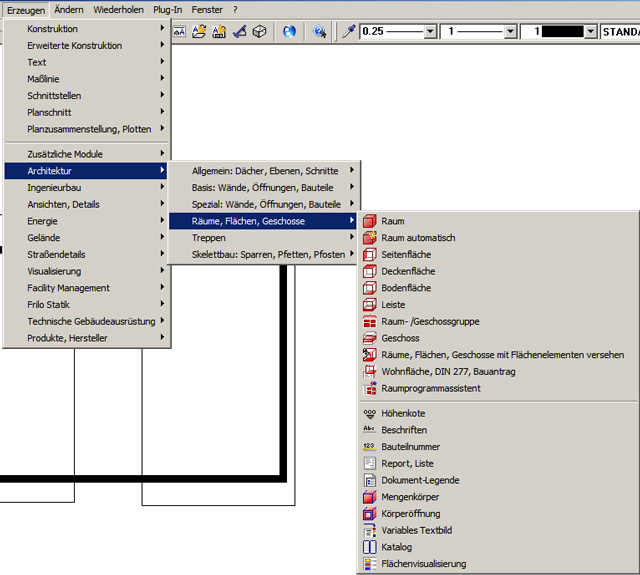Click the Geschoss menu icon
The image size is (640, 575).
370,338
